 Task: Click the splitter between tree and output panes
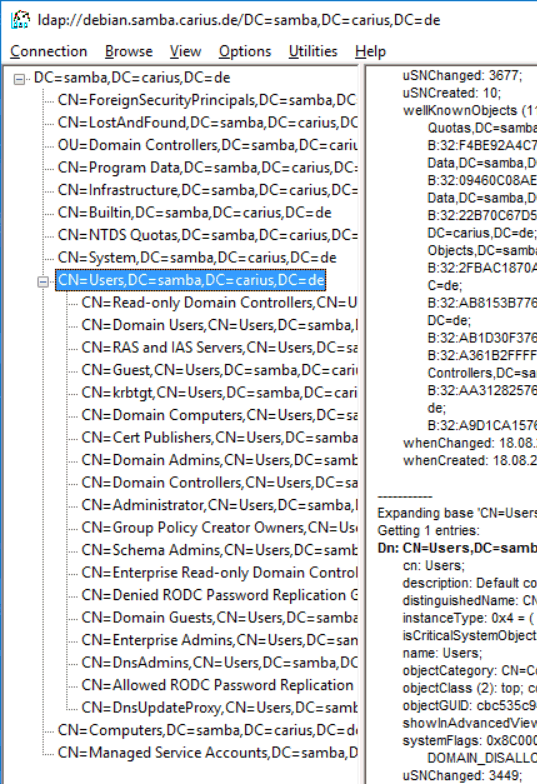click(x=362, y=424)
